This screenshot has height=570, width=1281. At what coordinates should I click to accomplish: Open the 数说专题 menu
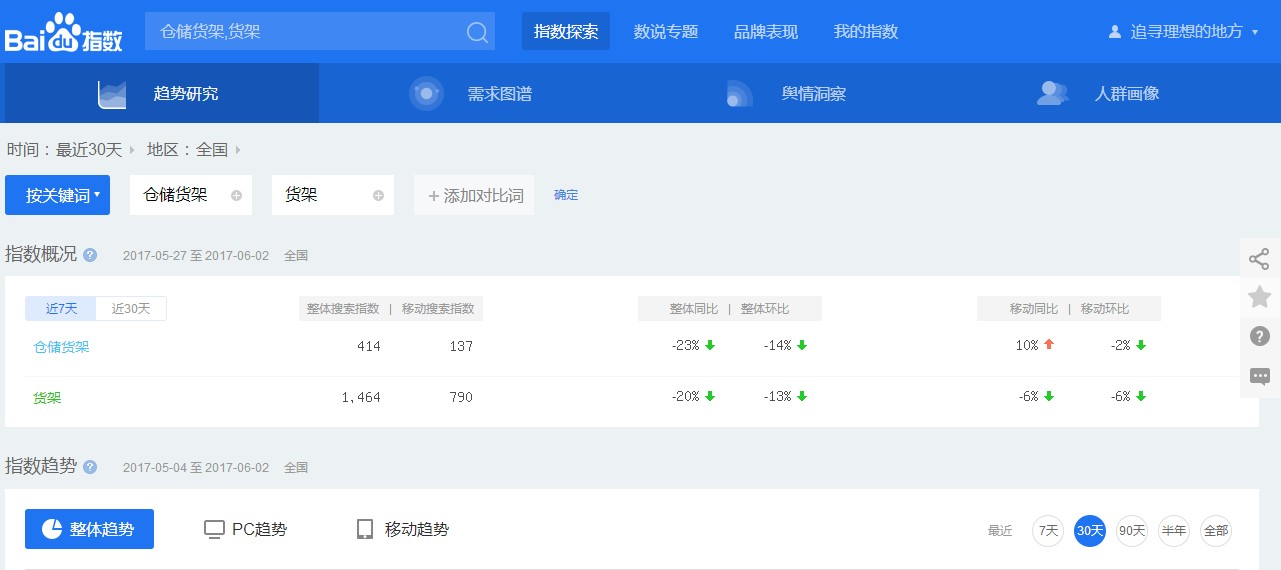click(666, 32)
